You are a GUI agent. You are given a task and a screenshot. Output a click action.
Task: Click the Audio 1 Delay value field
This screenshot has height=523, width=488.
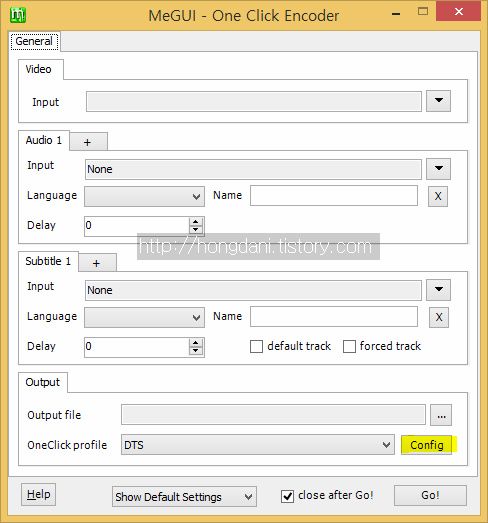pos(137,226)
